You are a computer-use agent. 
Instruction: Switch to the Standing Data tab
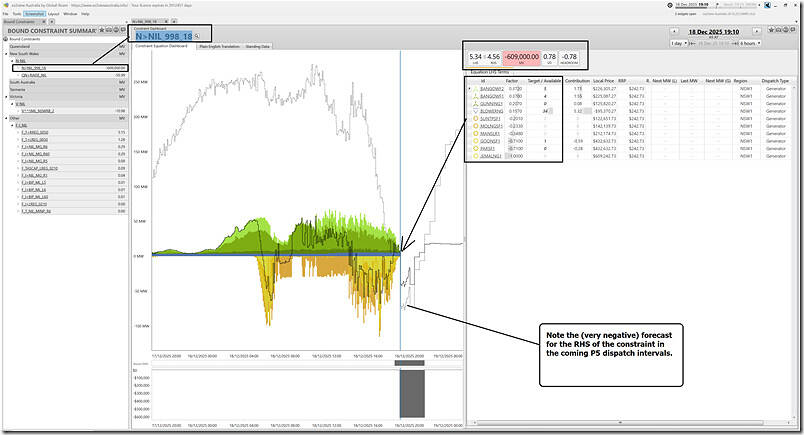pyautogui.click(x=259, y=46)
